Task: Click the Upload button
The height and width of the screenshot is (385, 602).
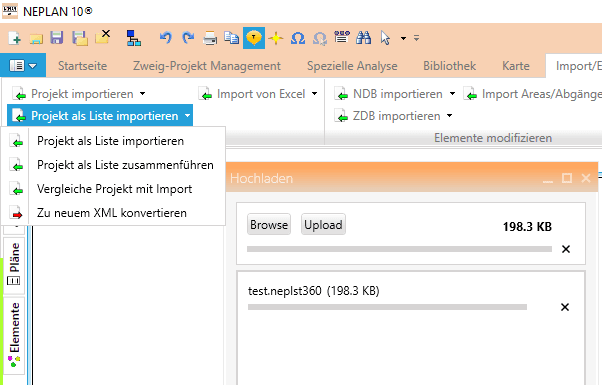Action: coord(323,225)
